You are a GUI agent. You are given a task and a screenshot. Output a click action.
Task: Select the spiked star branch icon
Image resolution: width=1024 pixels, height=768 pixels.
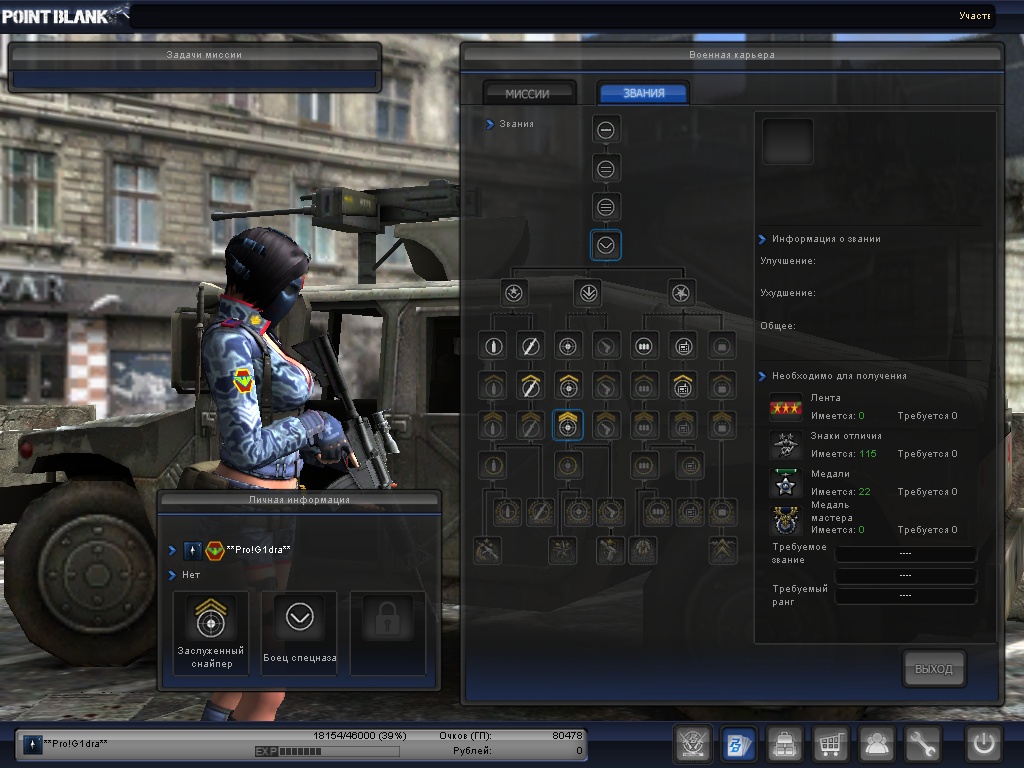(681, 293)
